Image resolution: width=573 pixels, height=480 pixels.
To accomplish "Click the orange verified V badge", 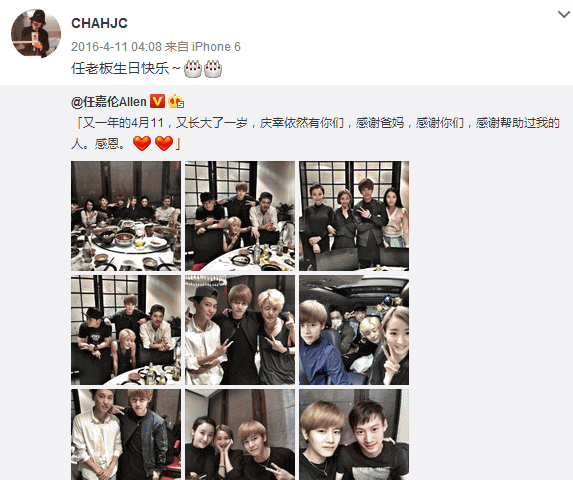I will (158, 101).
